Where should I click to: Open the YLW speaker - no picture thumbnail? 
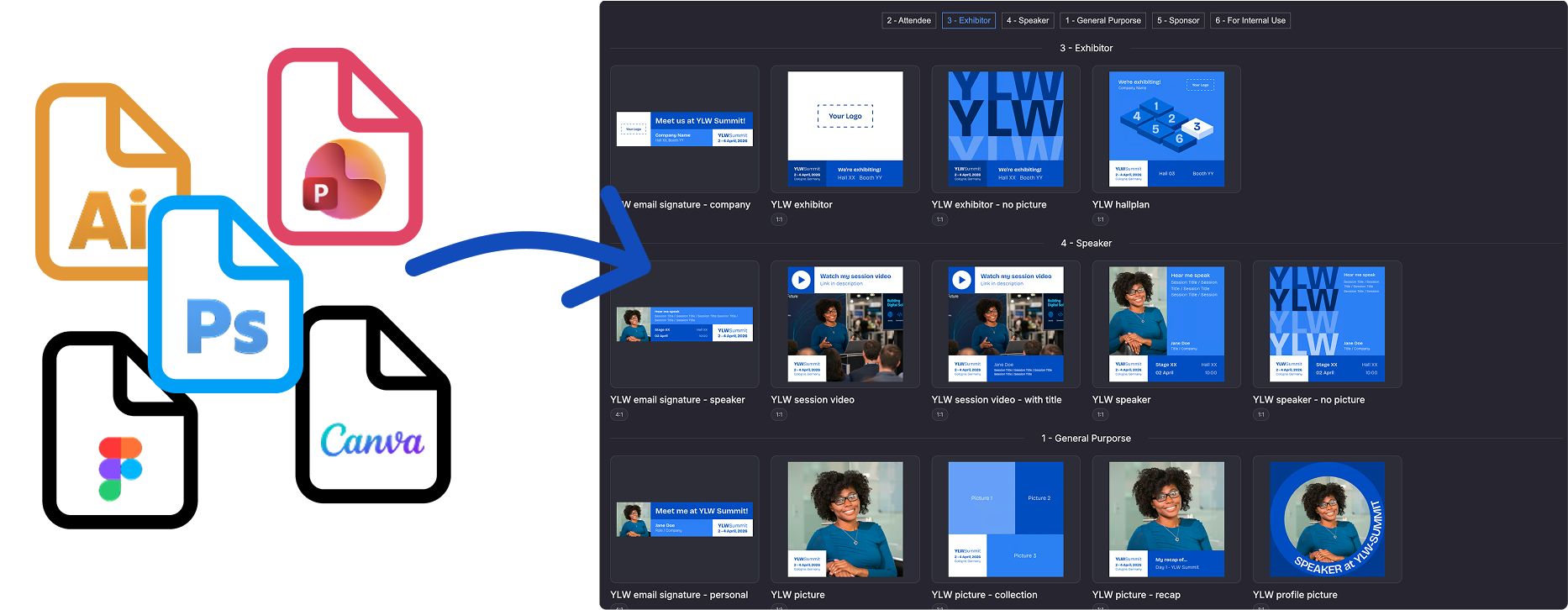tap(1327, 324)
